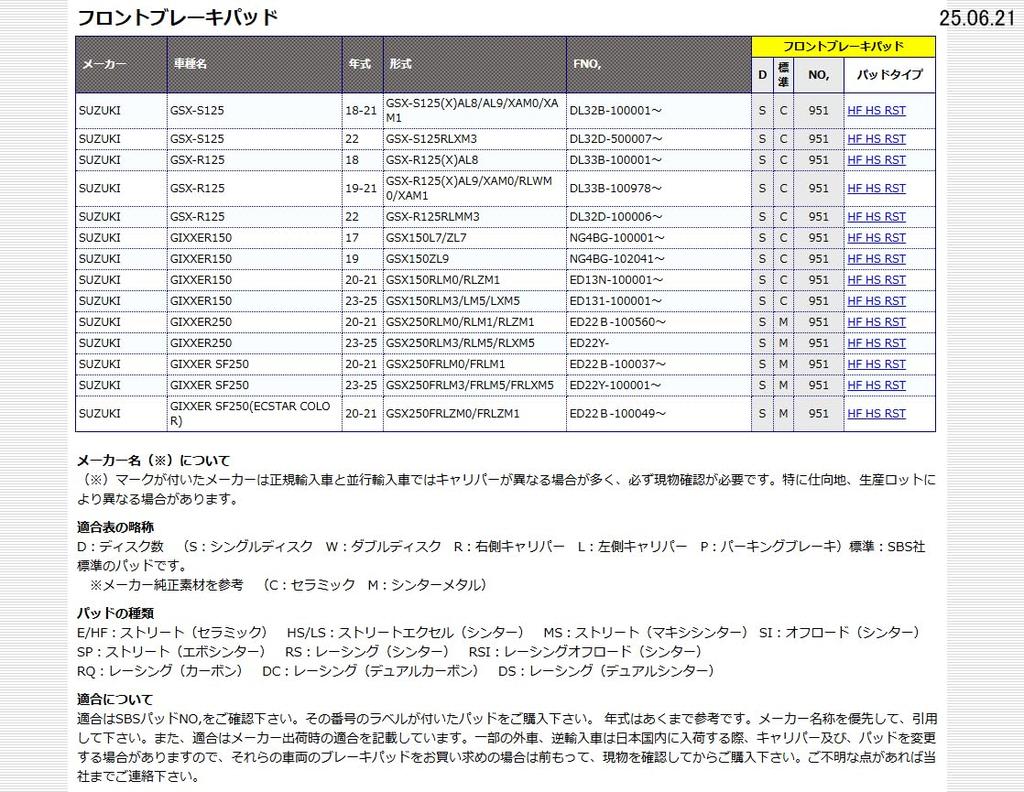Open pad link for GIXXER SF250 ECSTAR COLOR
Screen dimensions: 1024x792
(x=876, y=413)
